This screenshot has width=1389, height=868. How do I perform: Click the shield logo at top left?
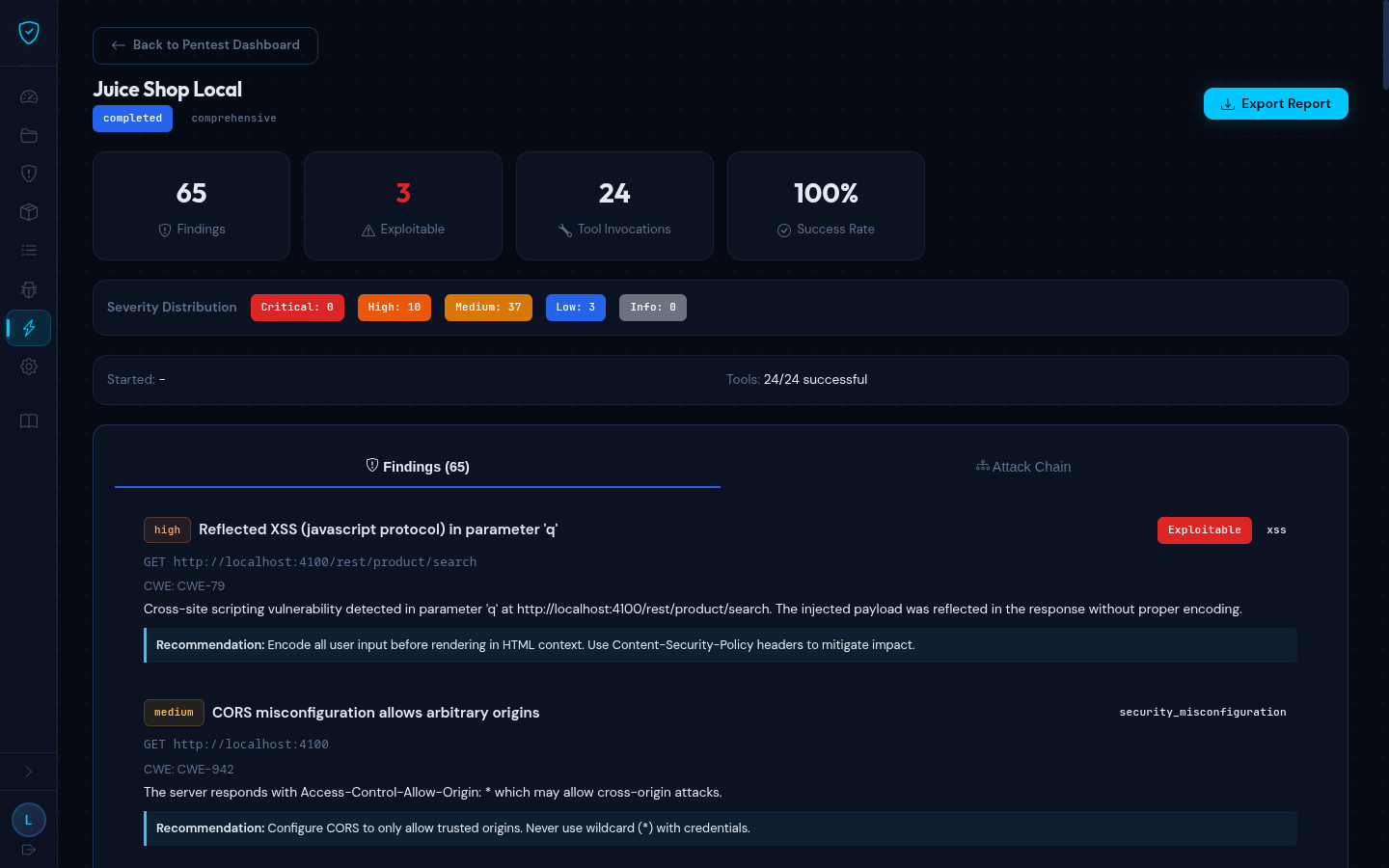(29, 33)
